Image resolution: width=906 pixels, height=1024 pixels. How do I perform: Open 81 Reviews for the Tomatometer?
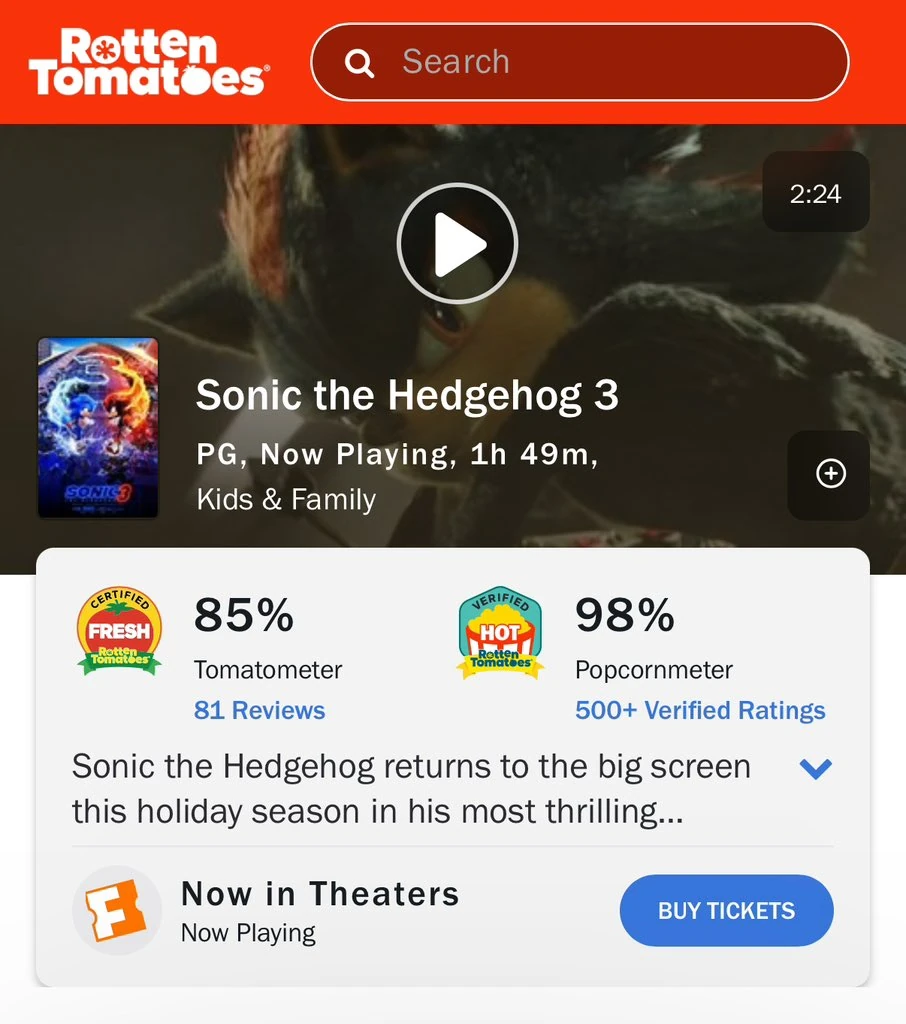[258, 710]
